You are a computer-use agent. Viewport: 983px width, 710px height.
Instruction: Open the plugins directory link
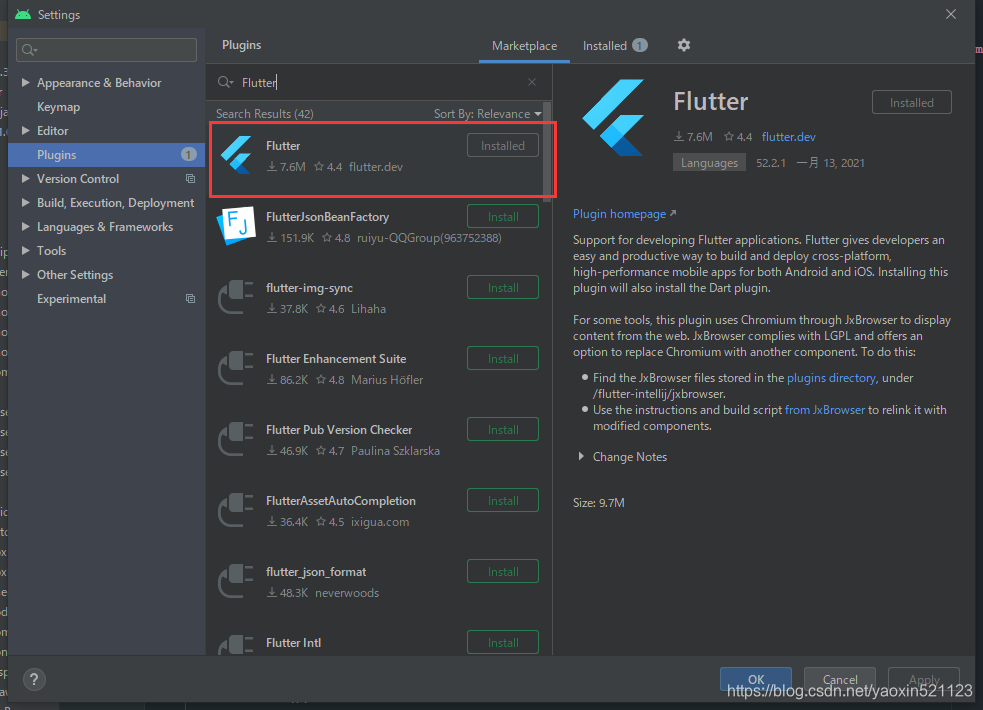click(831, 378)
